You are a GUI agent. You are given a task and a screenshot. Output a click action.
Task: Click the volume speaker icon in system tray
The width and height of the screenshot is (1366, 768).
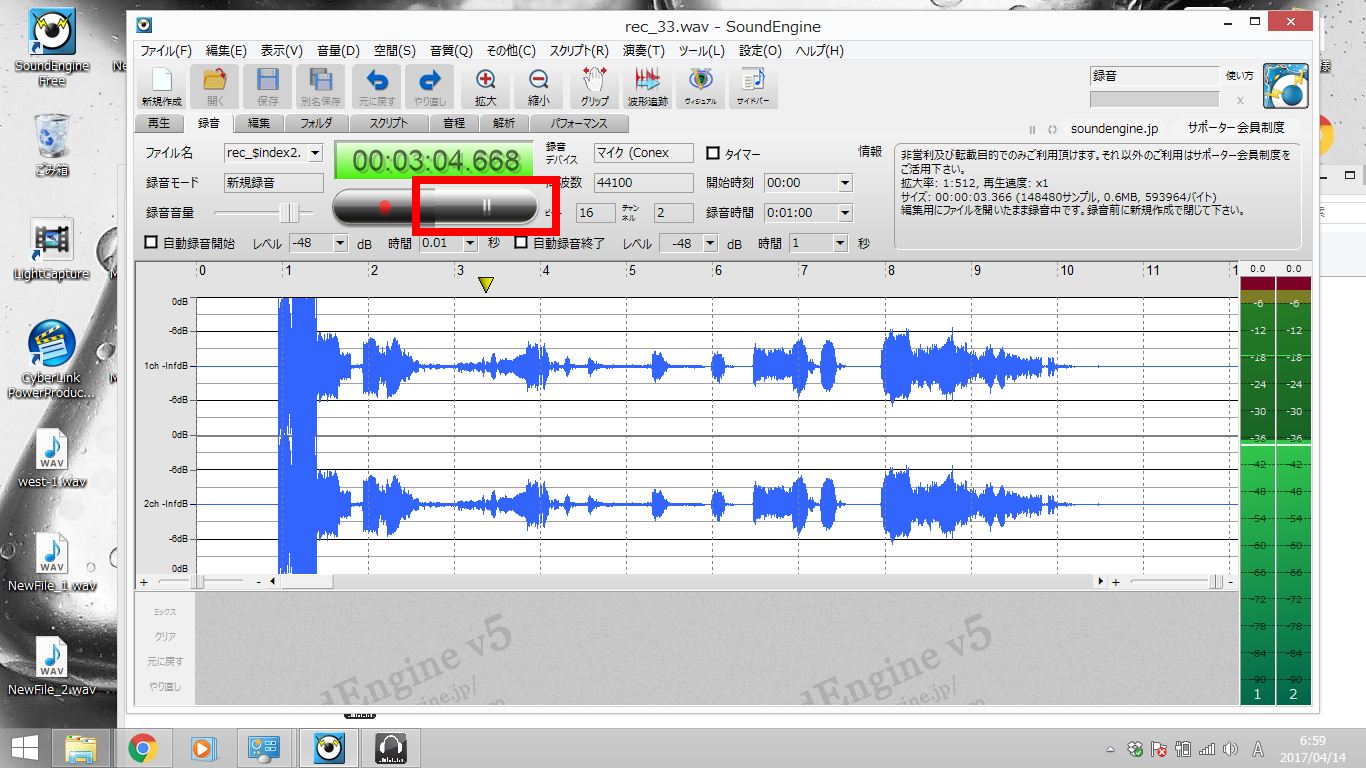coord(1231,749)
